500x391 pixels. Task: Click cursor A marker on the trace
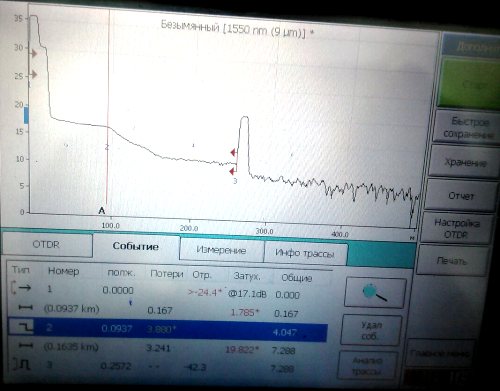click(102, 211)
